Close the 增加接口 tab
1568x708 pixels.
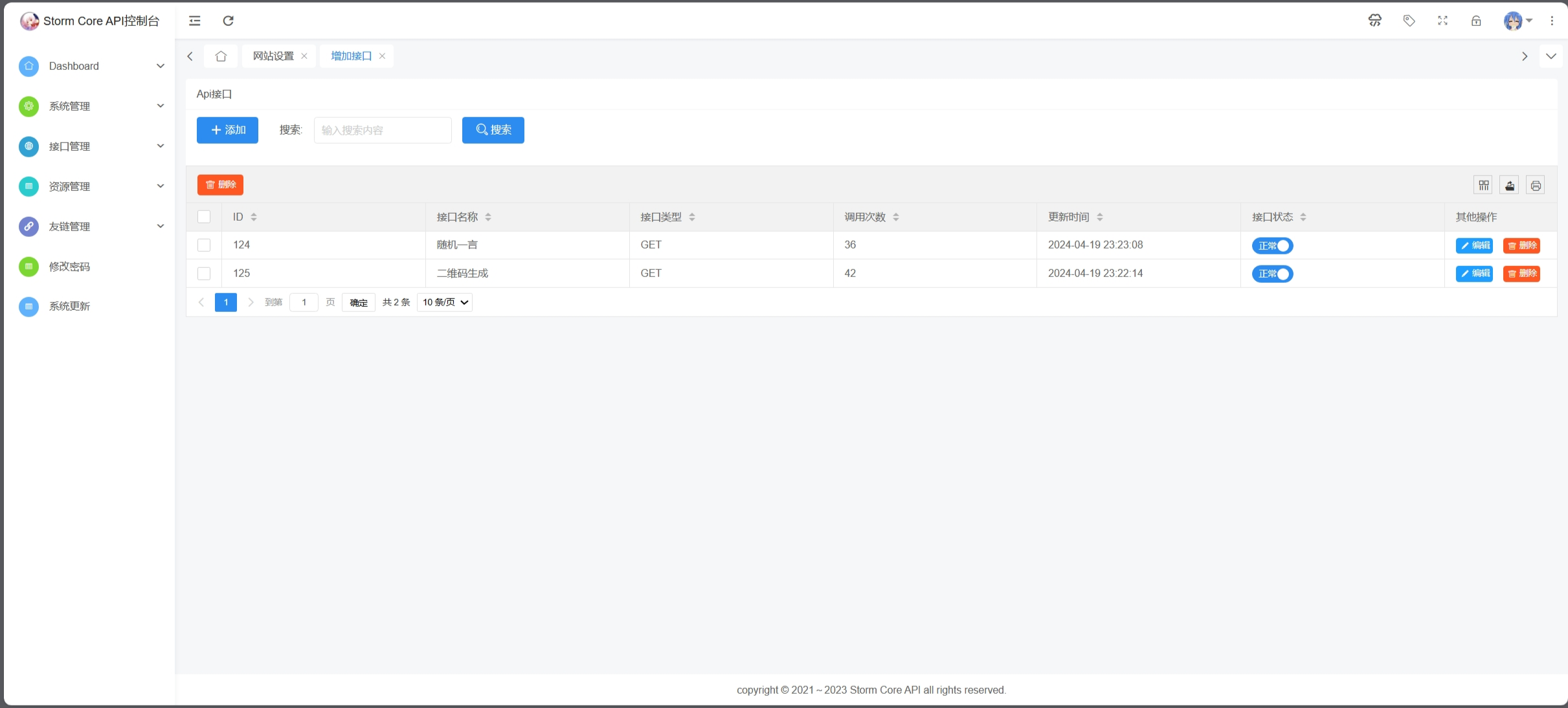[382, 56]
